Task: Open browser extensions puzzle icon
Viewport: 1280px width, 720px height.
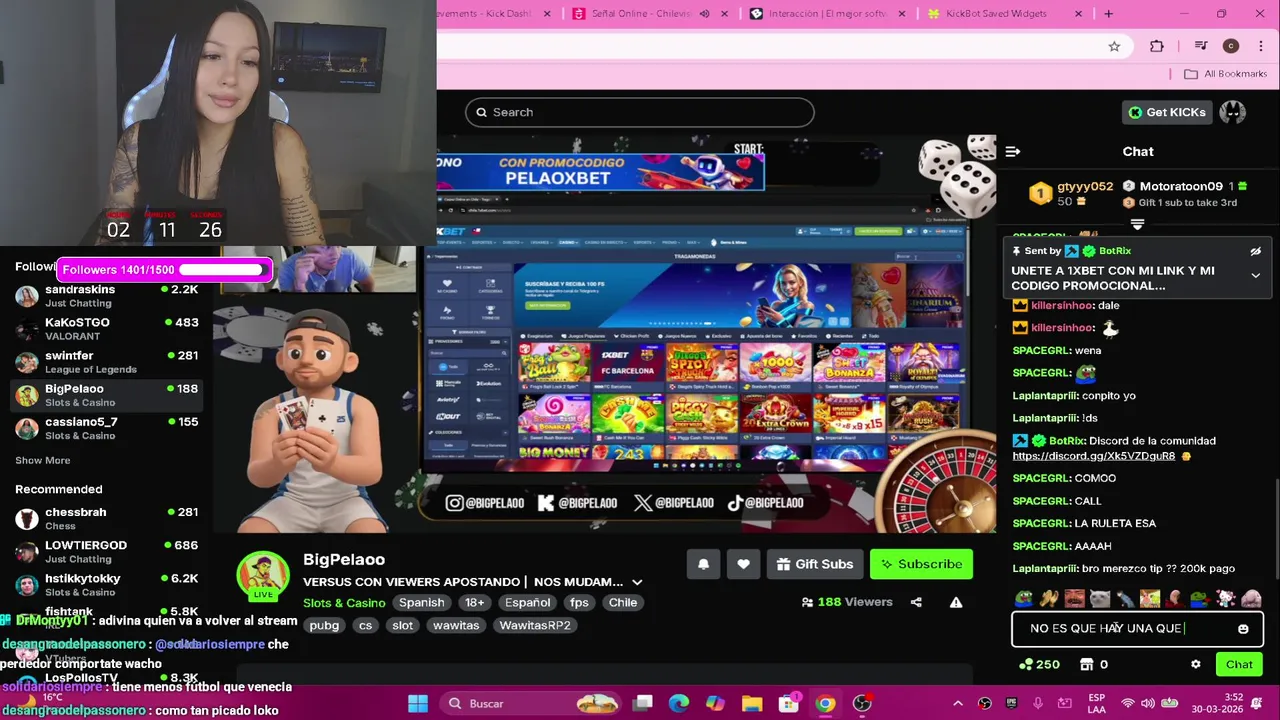Action: tap(1157, 46)
